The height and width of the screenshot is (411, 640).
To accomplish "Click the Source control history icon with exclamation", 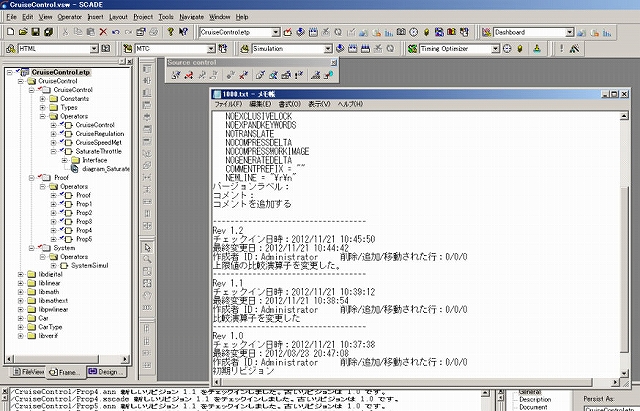I will pyautogui.click(x=299, y=75).
